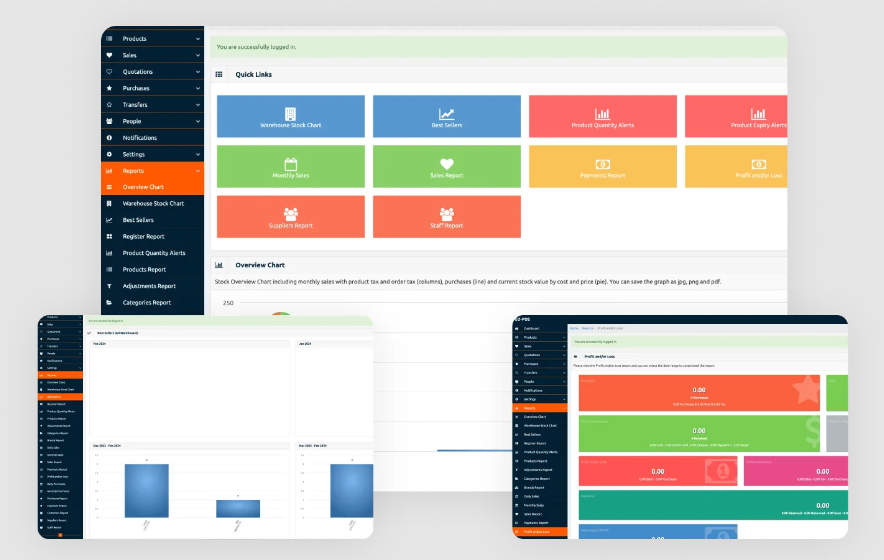The image size is (884, 560).
Task: Open Product Quantity Alerts in main sidebar
Action: 152,253
